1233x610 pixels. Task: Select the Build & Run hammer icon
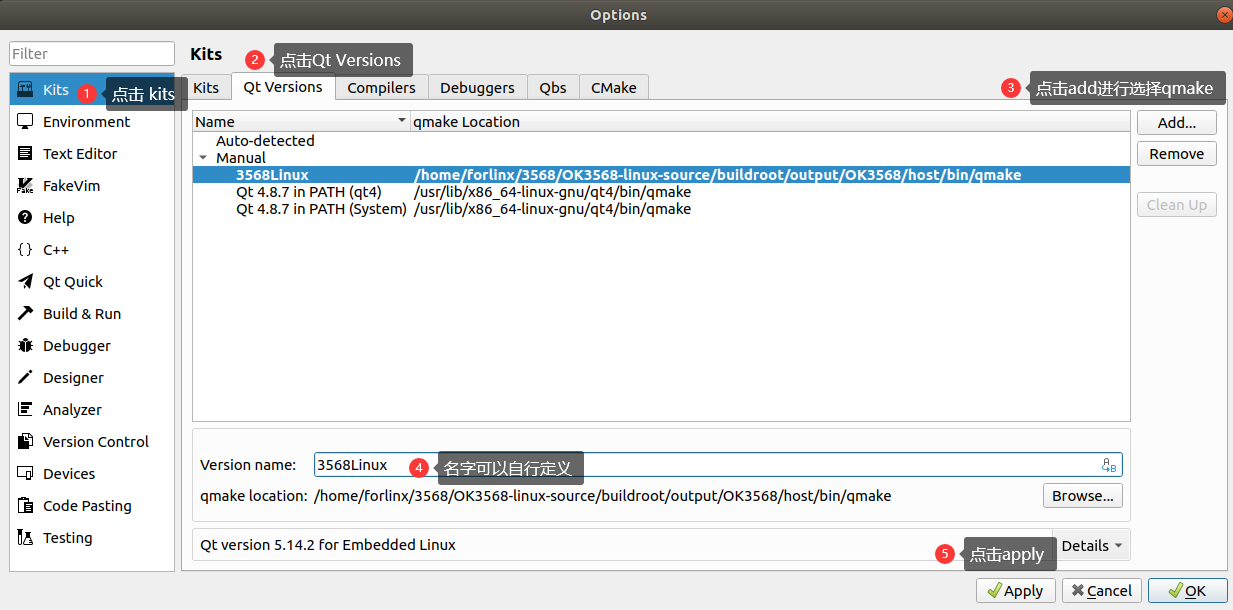pyautogui.click(x=25, y=314)
